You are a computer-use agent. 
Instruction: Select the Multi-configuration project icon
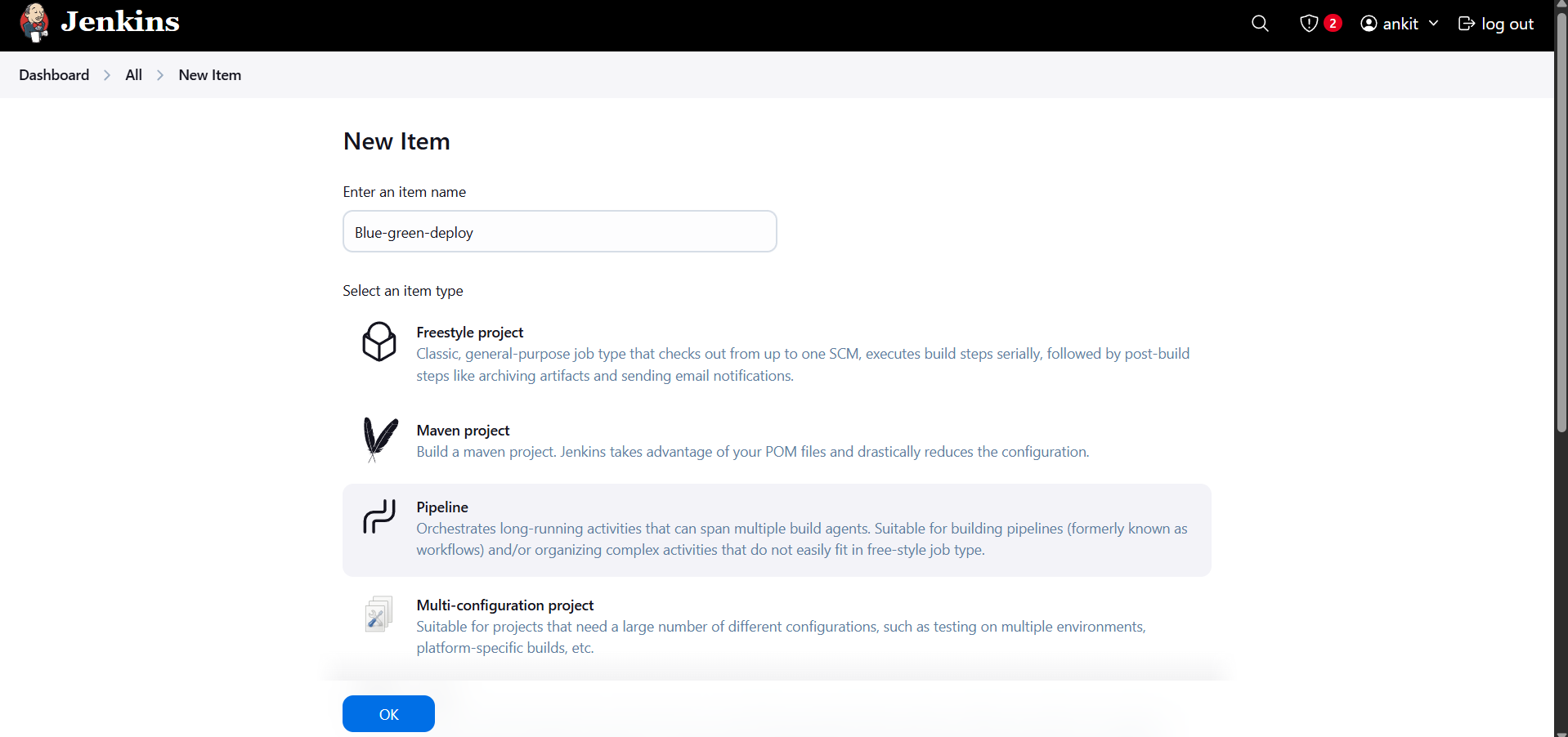point(379,614)
